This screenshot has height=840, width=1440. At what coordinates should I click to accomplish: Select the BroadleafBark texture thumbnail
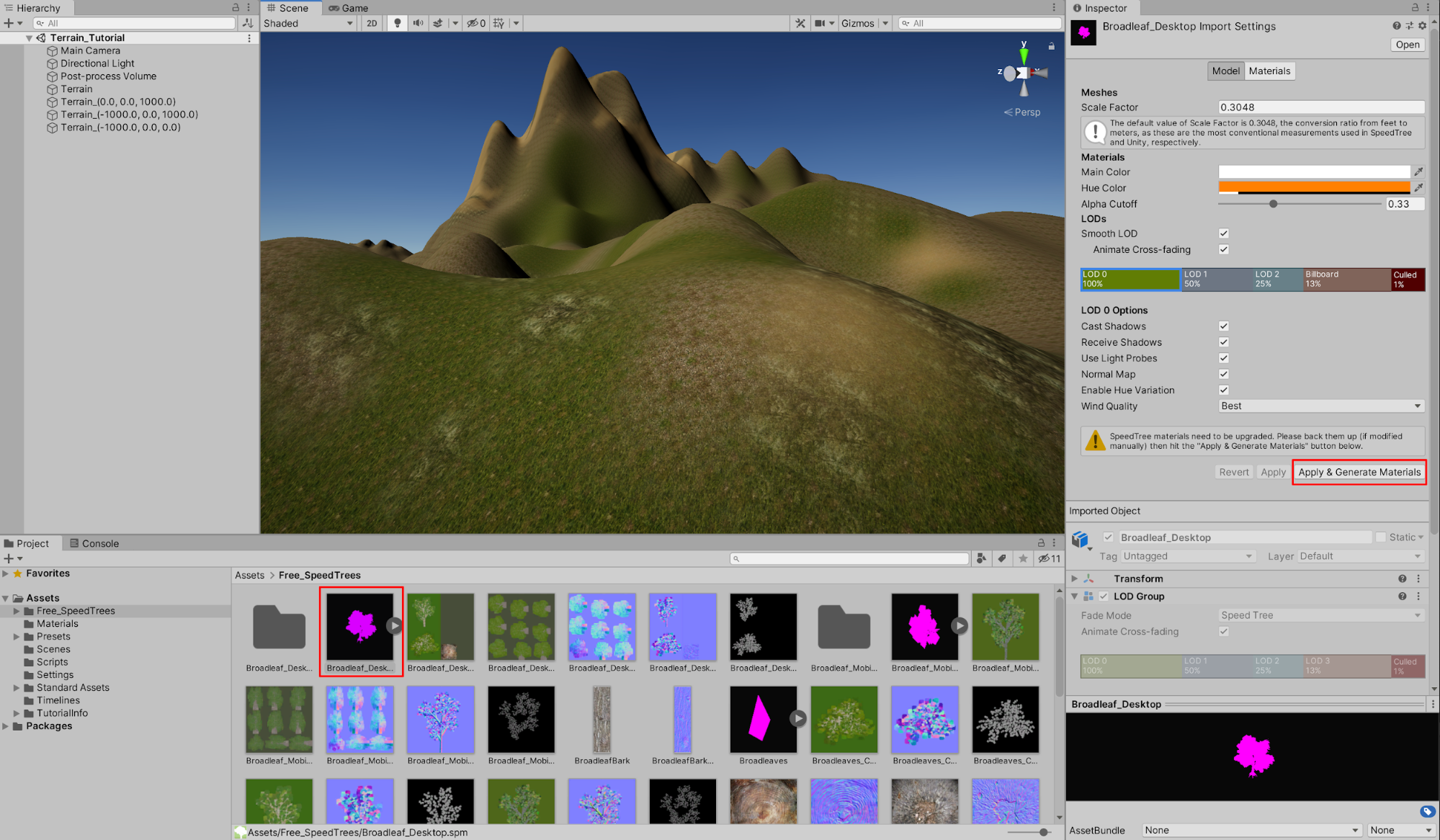tap(602, 720)
